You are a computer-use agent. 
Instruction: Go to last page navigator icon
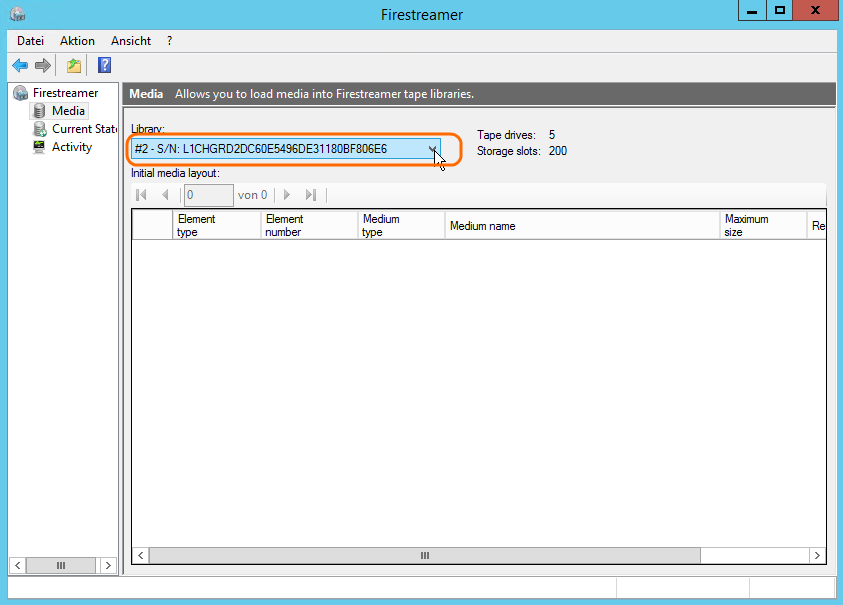311,195
